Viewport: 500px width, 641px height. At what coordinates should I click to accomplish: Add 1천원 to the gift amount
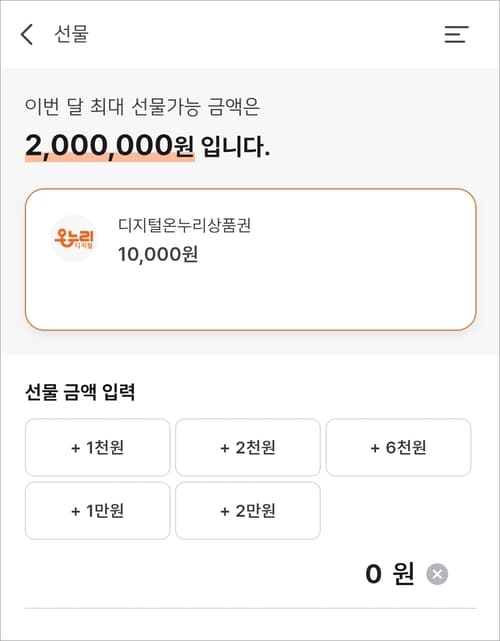[97, 447]
